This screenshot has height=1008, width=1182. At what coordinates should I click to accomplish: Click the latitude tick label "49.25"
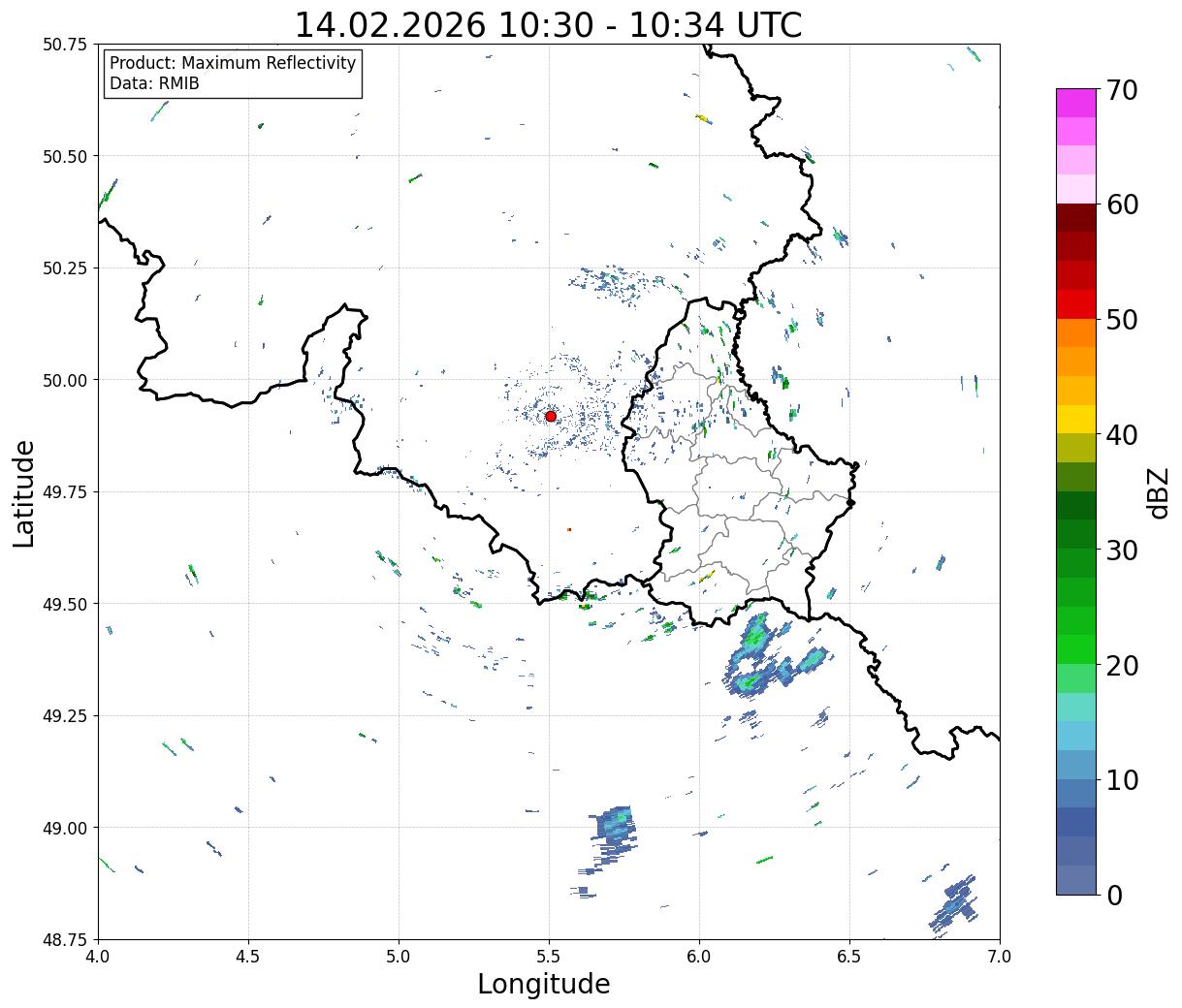65,716
